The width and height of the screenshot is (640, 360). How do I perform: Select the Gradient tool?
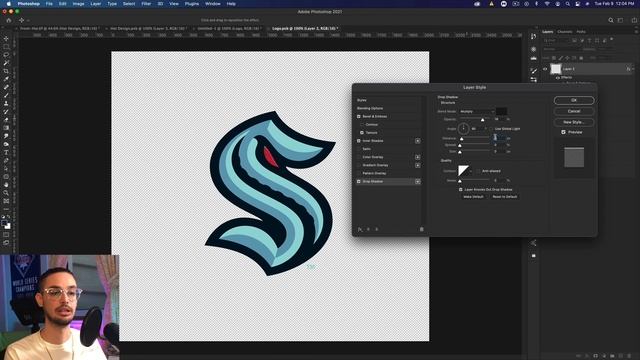(x=6, y=128)
